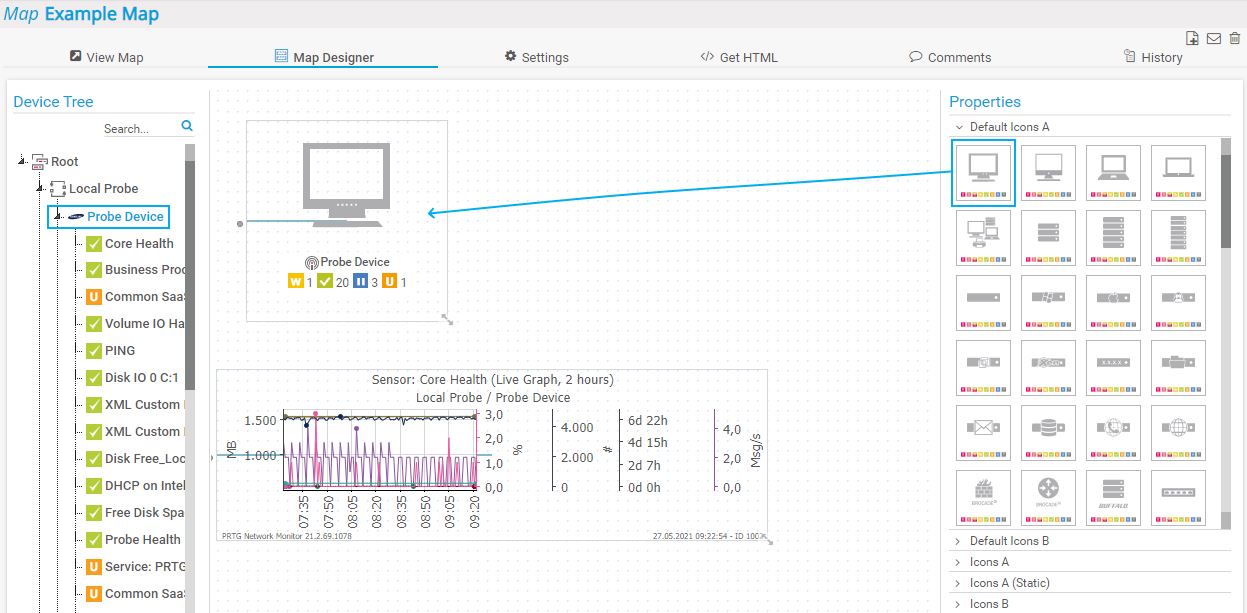Pick the Buffalo server icon

pos(1113,497)
